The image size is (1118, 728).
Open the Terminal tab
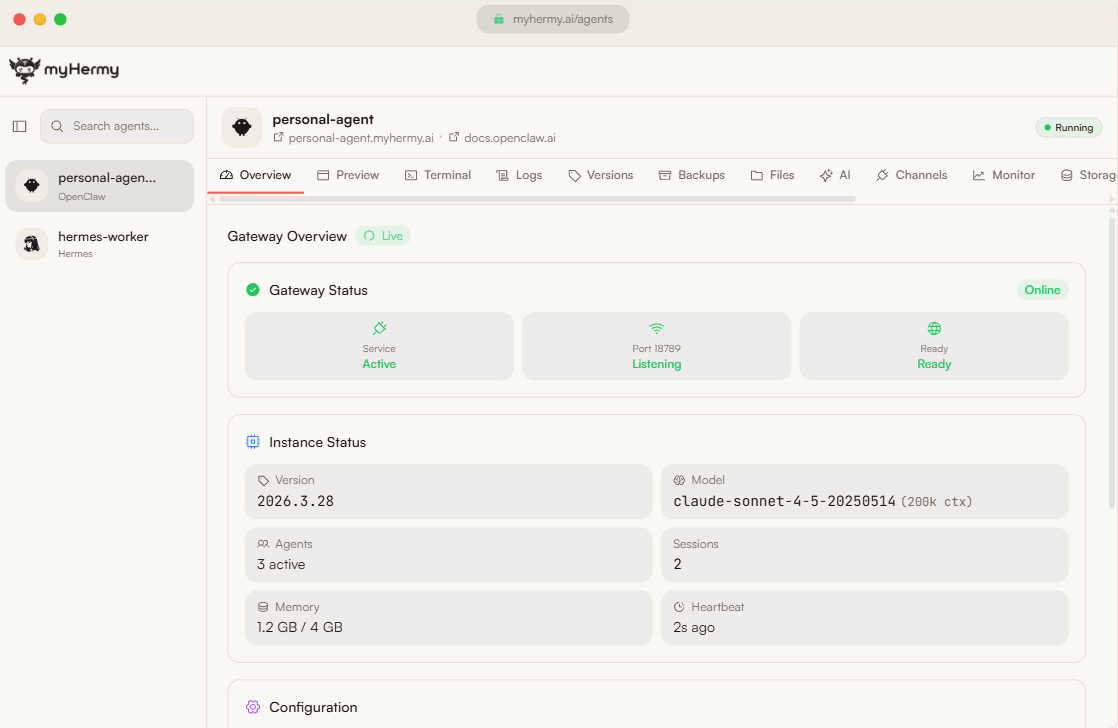coord(438,175)
